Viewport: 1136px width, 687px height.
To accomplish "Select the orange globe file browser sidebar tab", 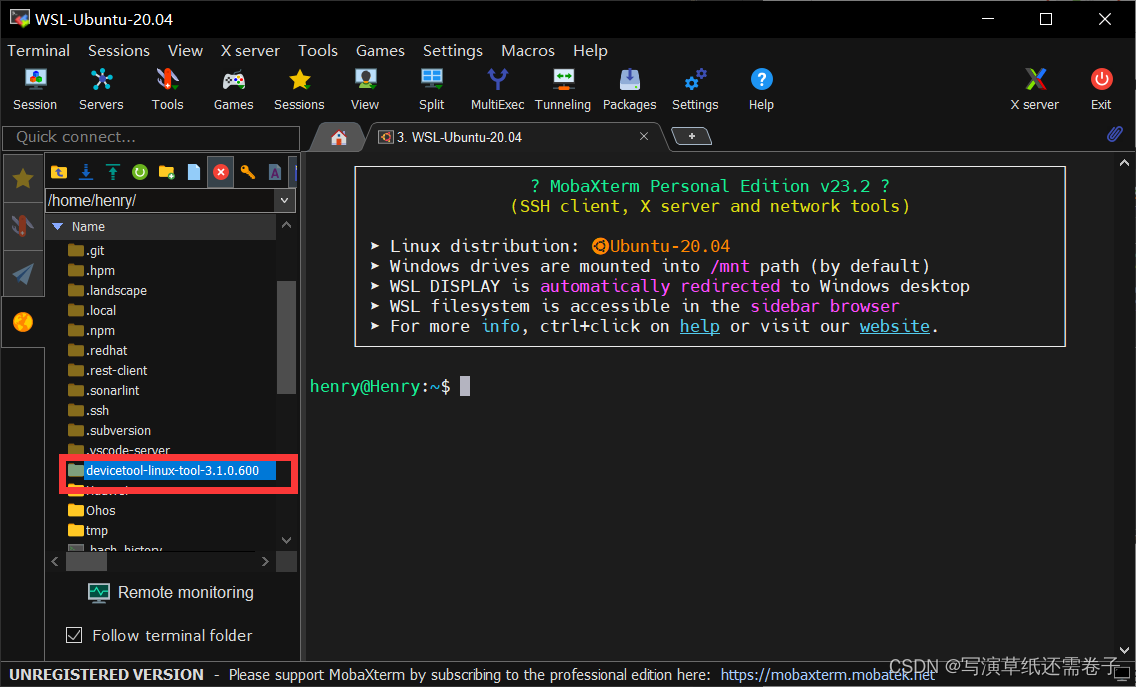I will [x=23, y=322].
